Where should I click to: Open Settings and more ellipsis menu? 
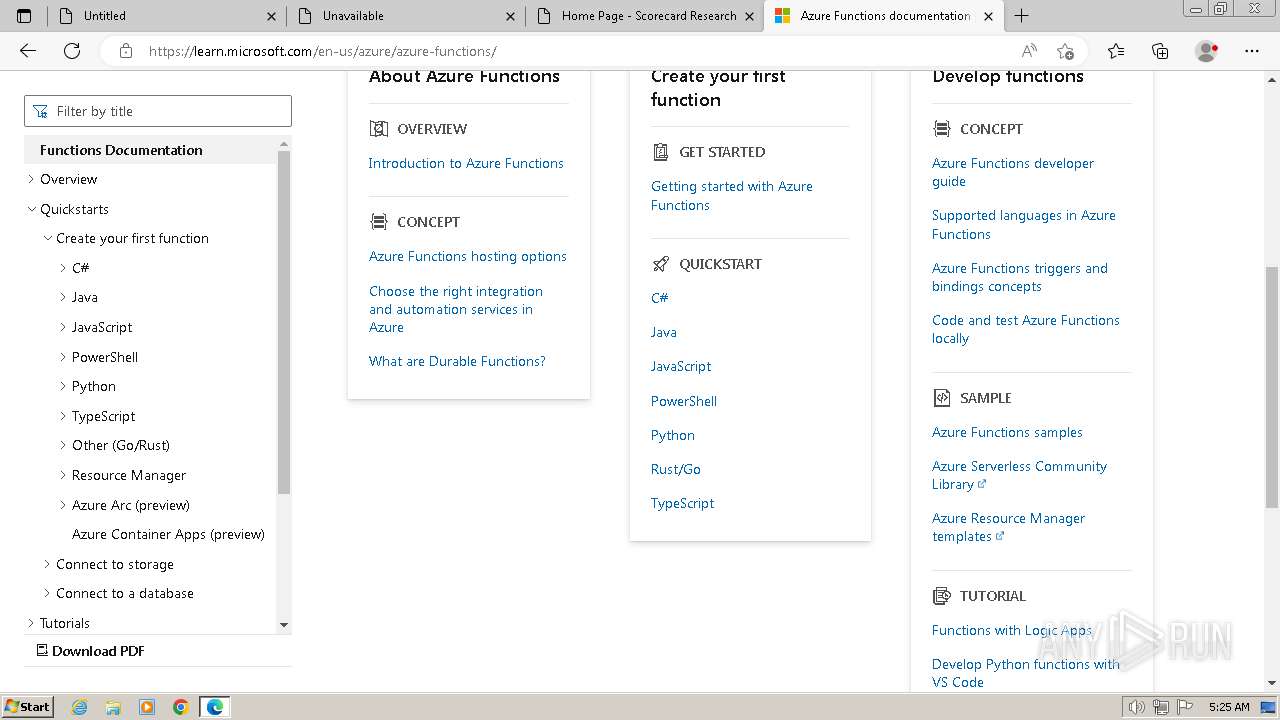(x=1252, y=51)
